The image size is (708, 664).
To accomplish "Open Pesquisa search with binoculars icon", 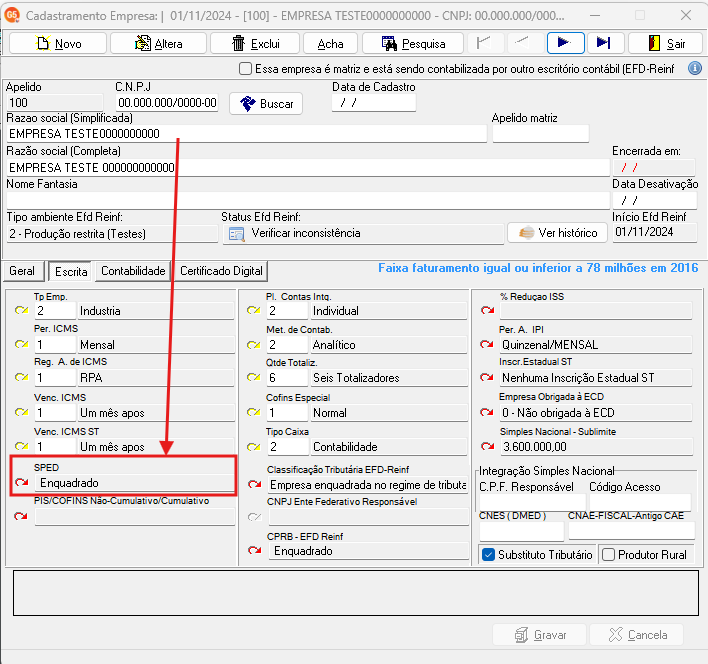I will point(413,43).
